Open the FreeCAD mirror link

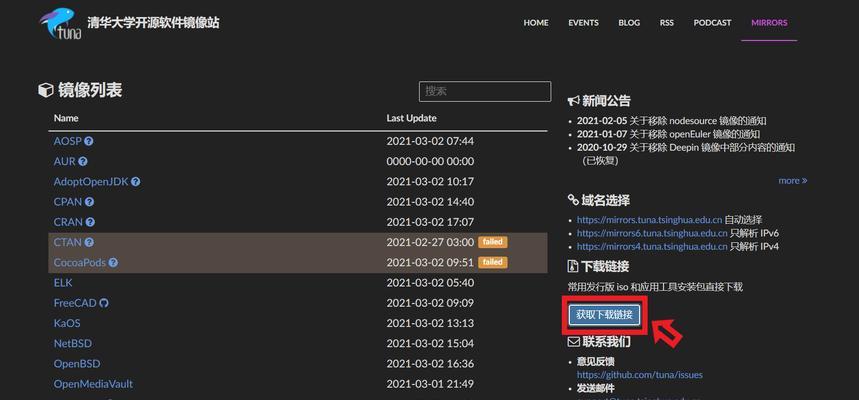click(x=75, y=303)
